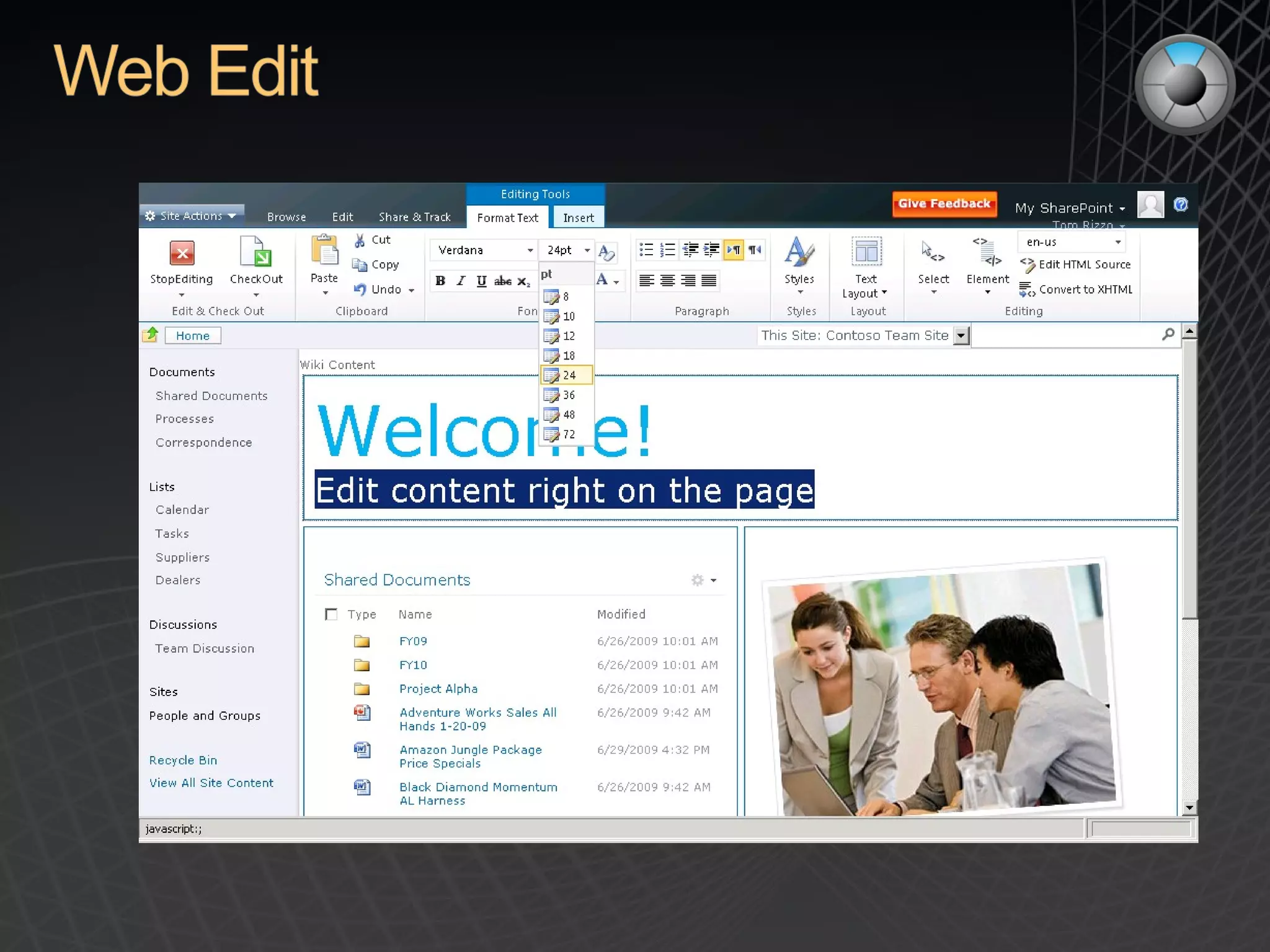Click the numbered list icon
The image size is (1270, 952).
pos(667,250)
